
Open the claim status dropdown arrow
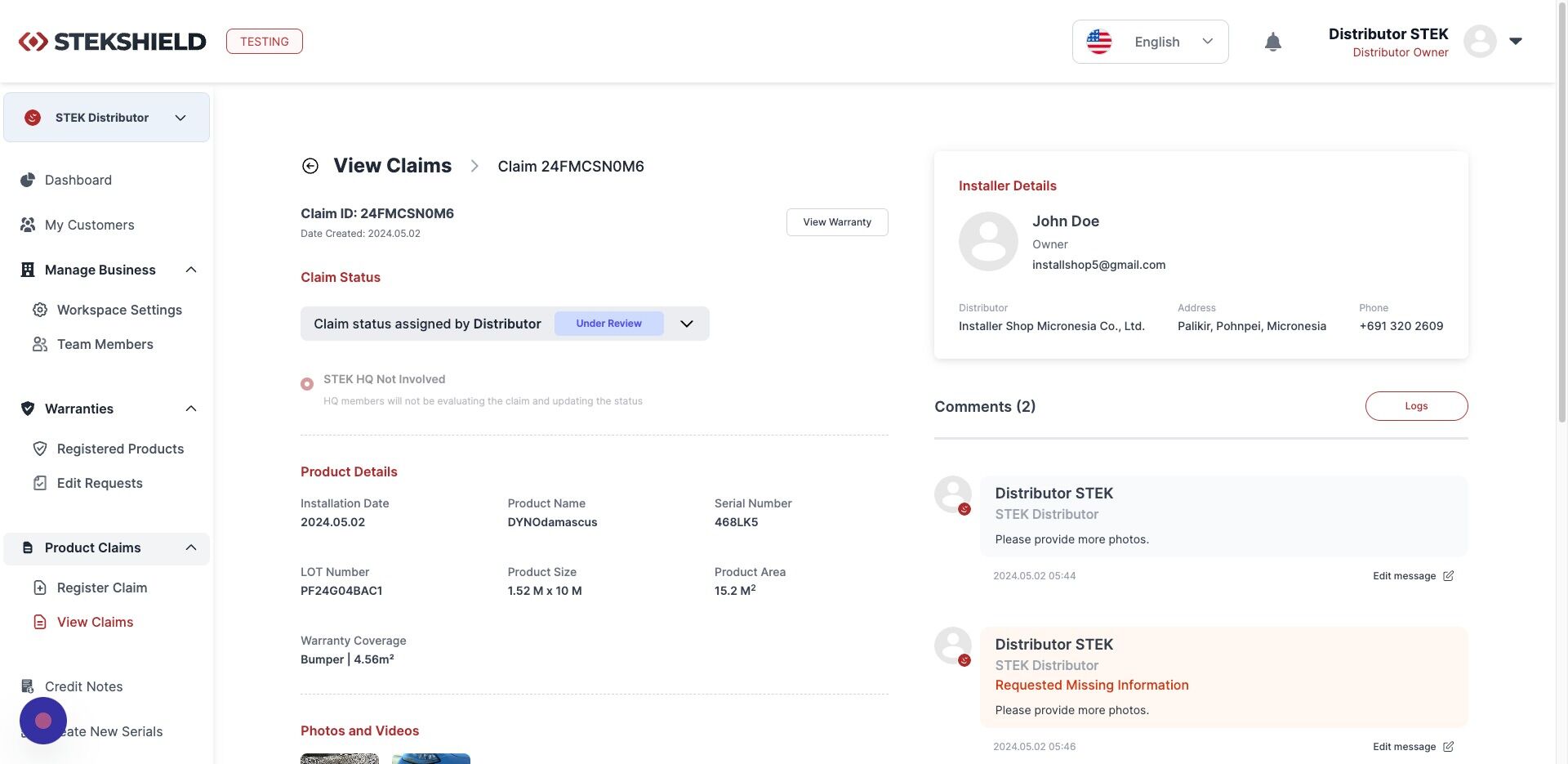pyautogui.click(x=687, y=324)
